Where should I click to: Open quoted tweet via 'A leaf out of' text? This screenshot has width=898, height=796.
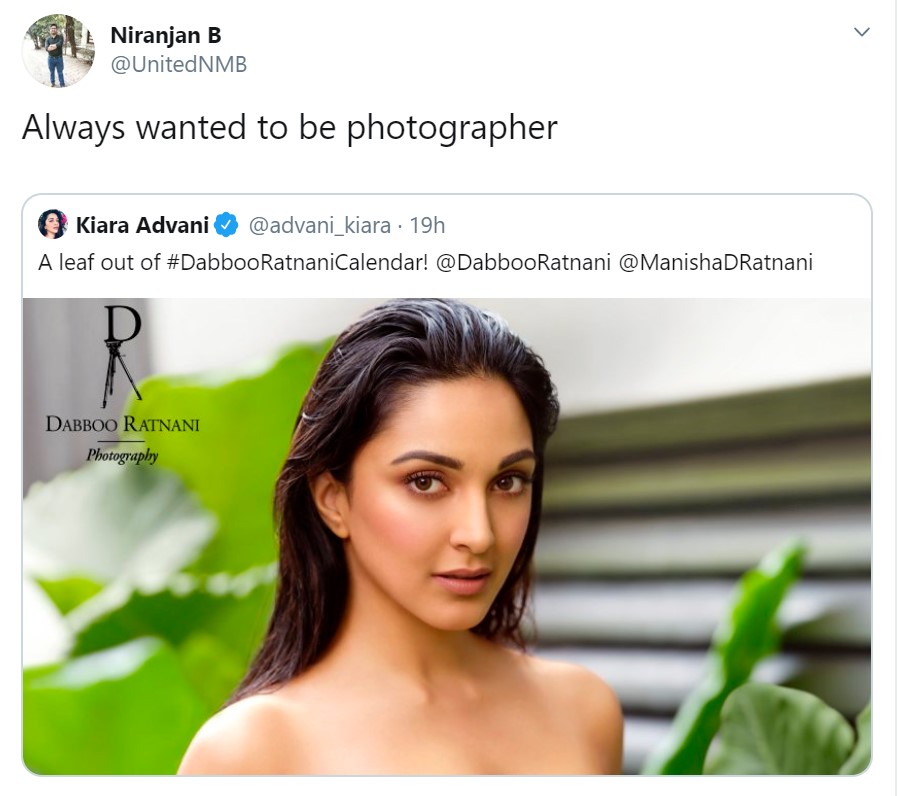point(99,263)
